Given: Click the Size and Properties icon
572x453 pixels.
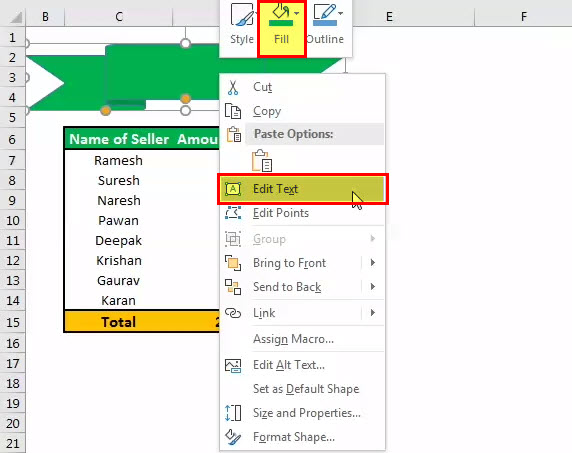Looking at the screenshot, I should pyautogui.click(x=233, y=413).
